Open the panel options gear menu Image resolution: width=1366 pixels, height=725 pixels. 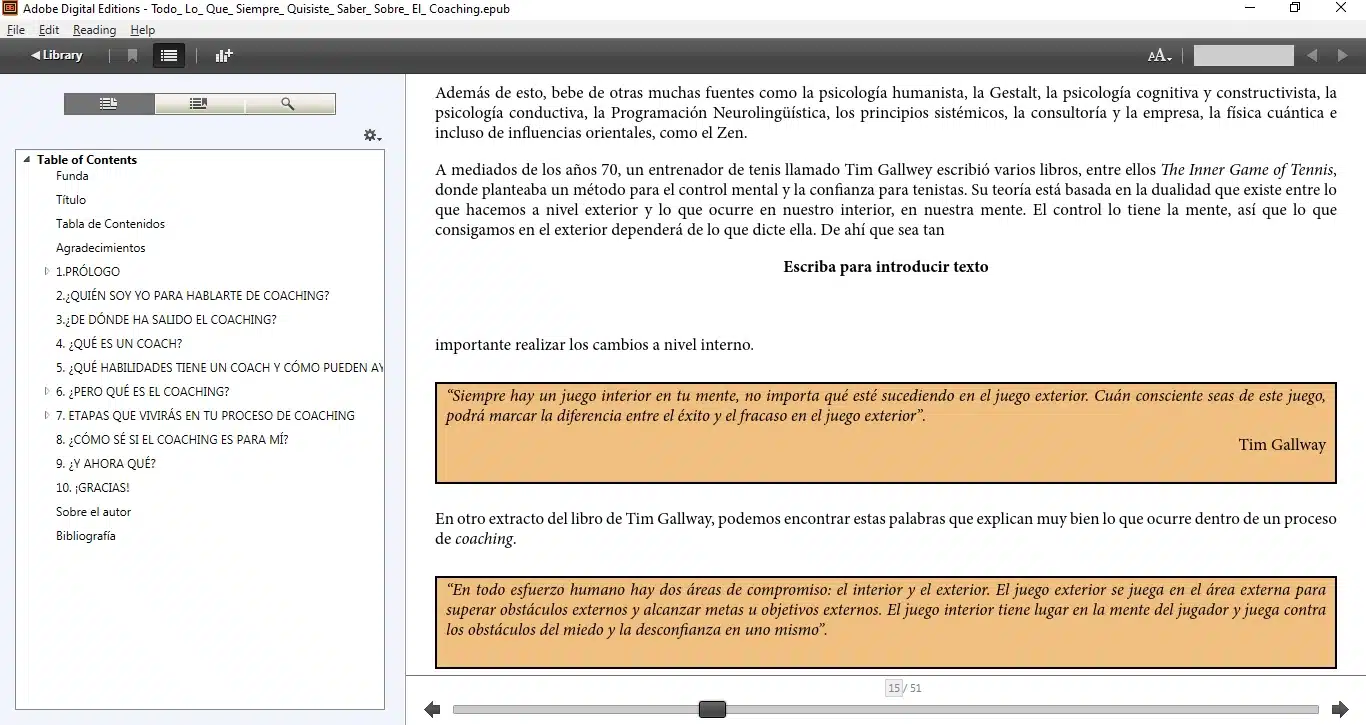372,135
